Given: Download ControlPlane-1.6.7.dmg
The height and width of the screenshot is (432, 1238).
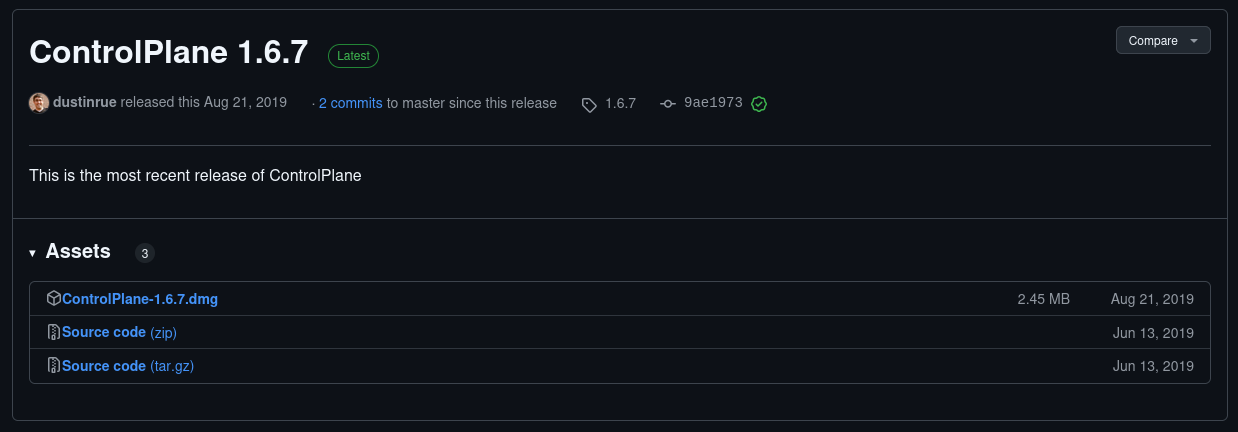Looking at the screenshot, I should [140, 299].
